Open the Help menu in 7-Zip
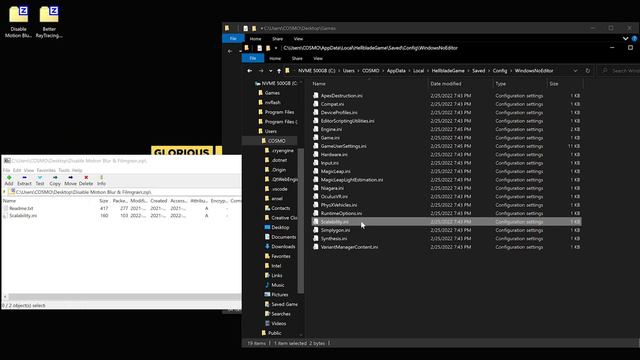This screenshot has height=360, width=640. 77,170
